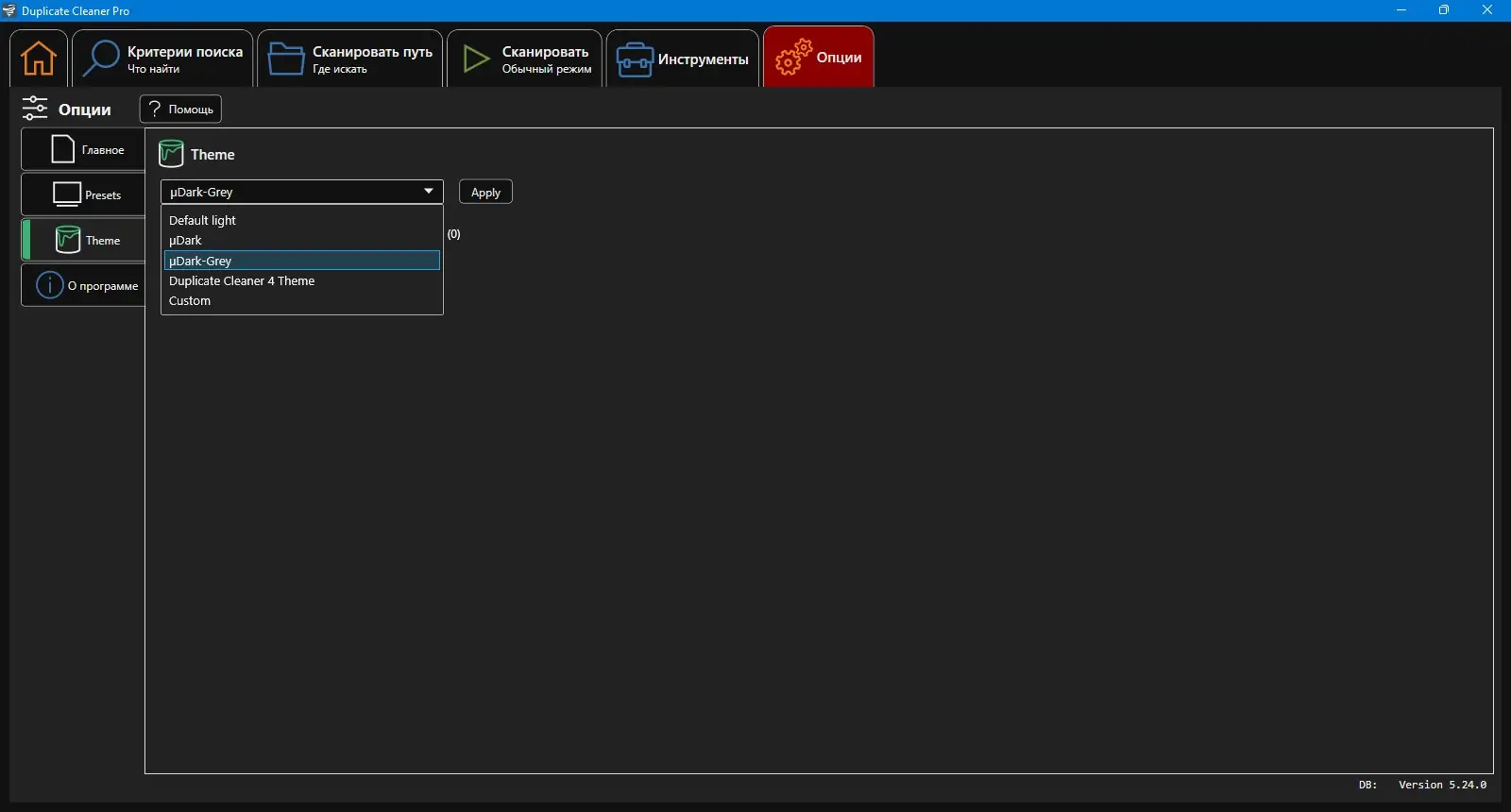
Task: Click the Duplicate Cleaner Pro title bar icon
Action: [x=9, y=10]
